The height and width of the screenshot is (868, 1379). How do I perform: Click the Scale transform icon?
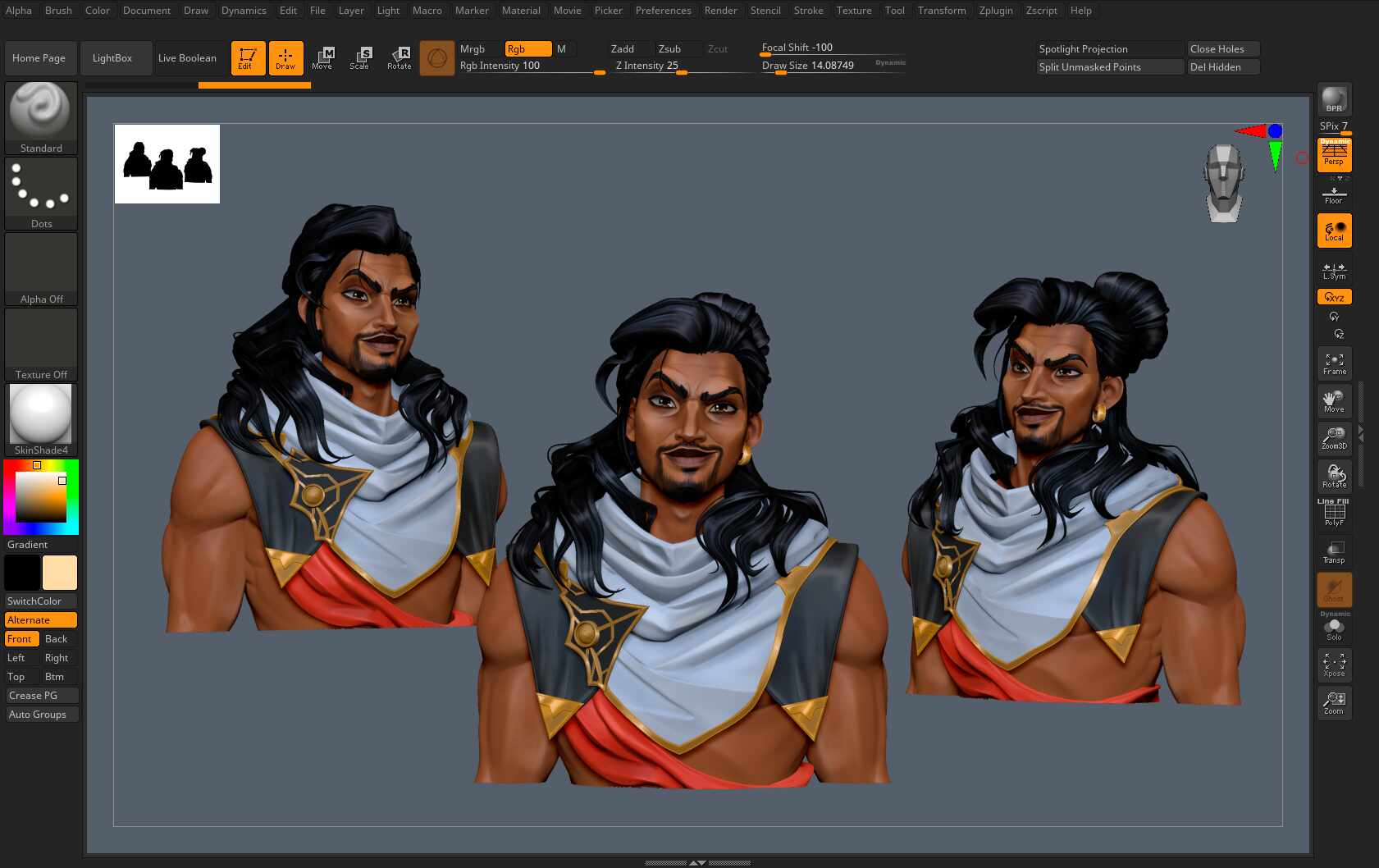pos(359,57)
